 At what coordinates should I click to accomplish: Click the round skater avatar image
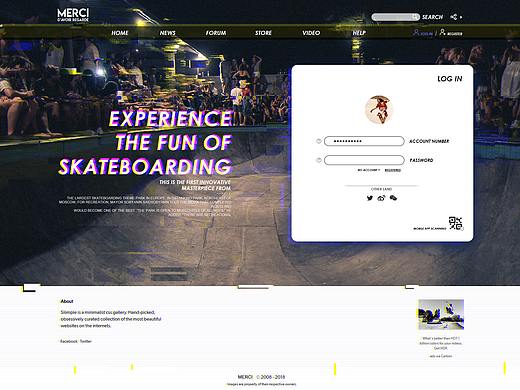click(x=379, y=110)
